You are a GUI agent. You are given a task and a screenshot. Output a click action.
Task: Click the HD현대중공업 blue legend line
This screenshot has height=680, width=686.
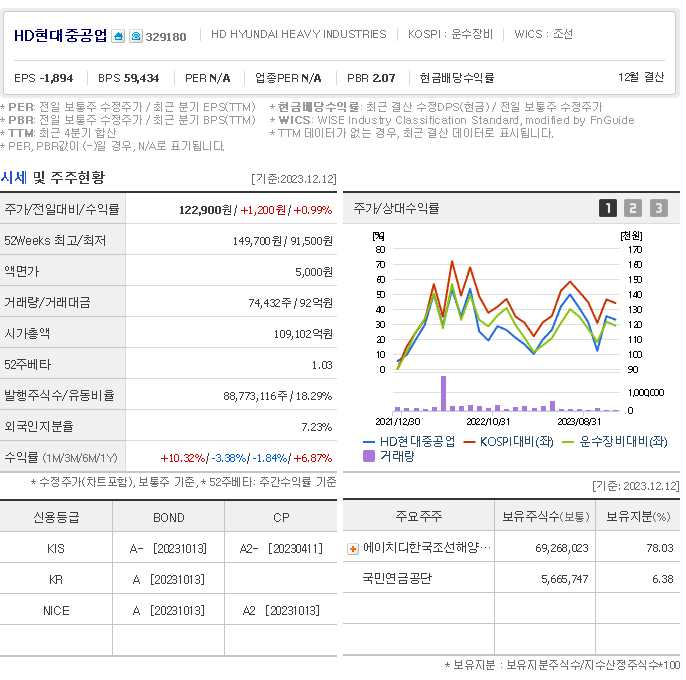coord(369,442)
